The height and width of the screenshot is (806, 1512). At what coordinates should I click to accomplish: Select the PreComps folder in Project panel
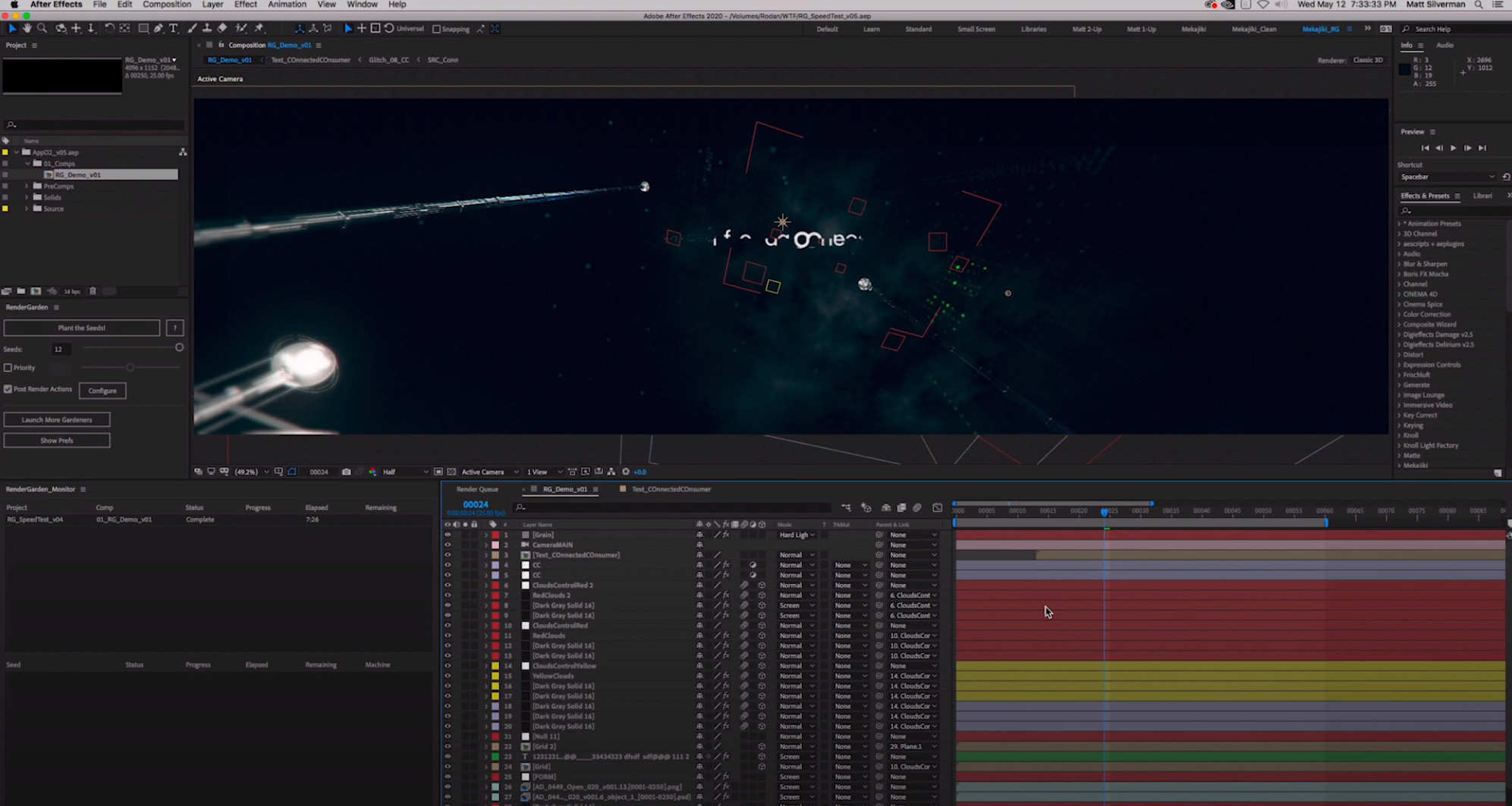coord(58,186)
